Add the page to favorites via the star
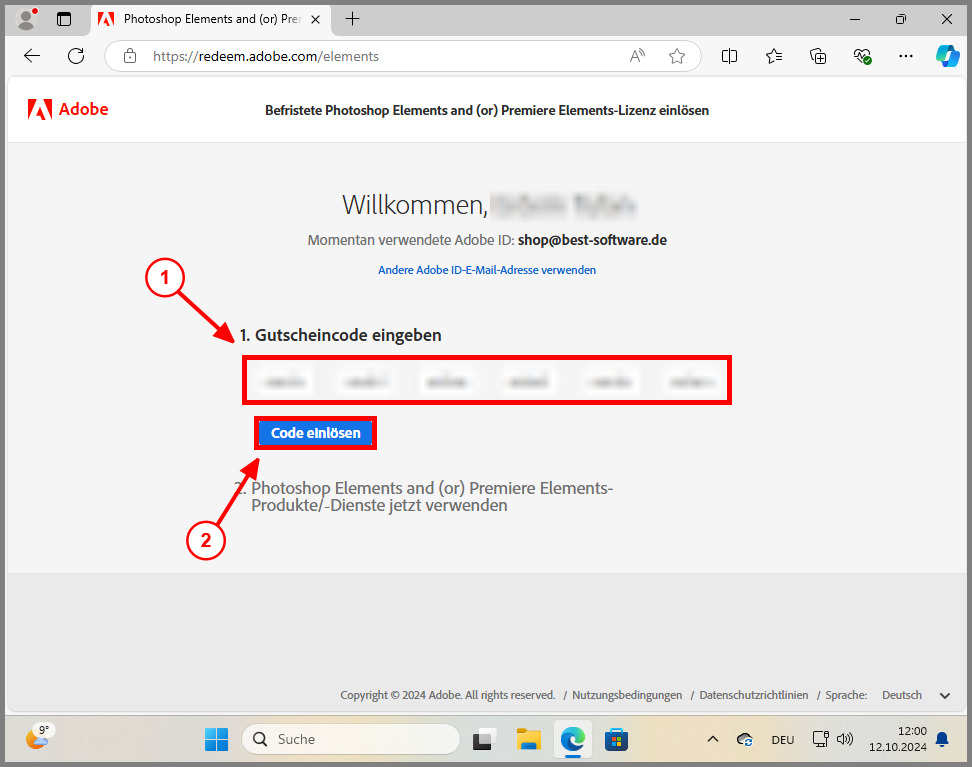Image resolution: width=972 pixels, height=767 pixels. pos(677,56)
